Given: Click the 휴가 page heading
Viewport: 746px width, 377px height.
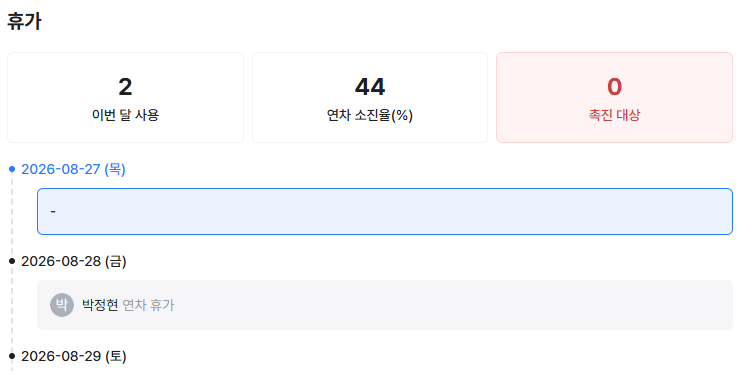Looking at the screenshot, I should pos(24,21).
